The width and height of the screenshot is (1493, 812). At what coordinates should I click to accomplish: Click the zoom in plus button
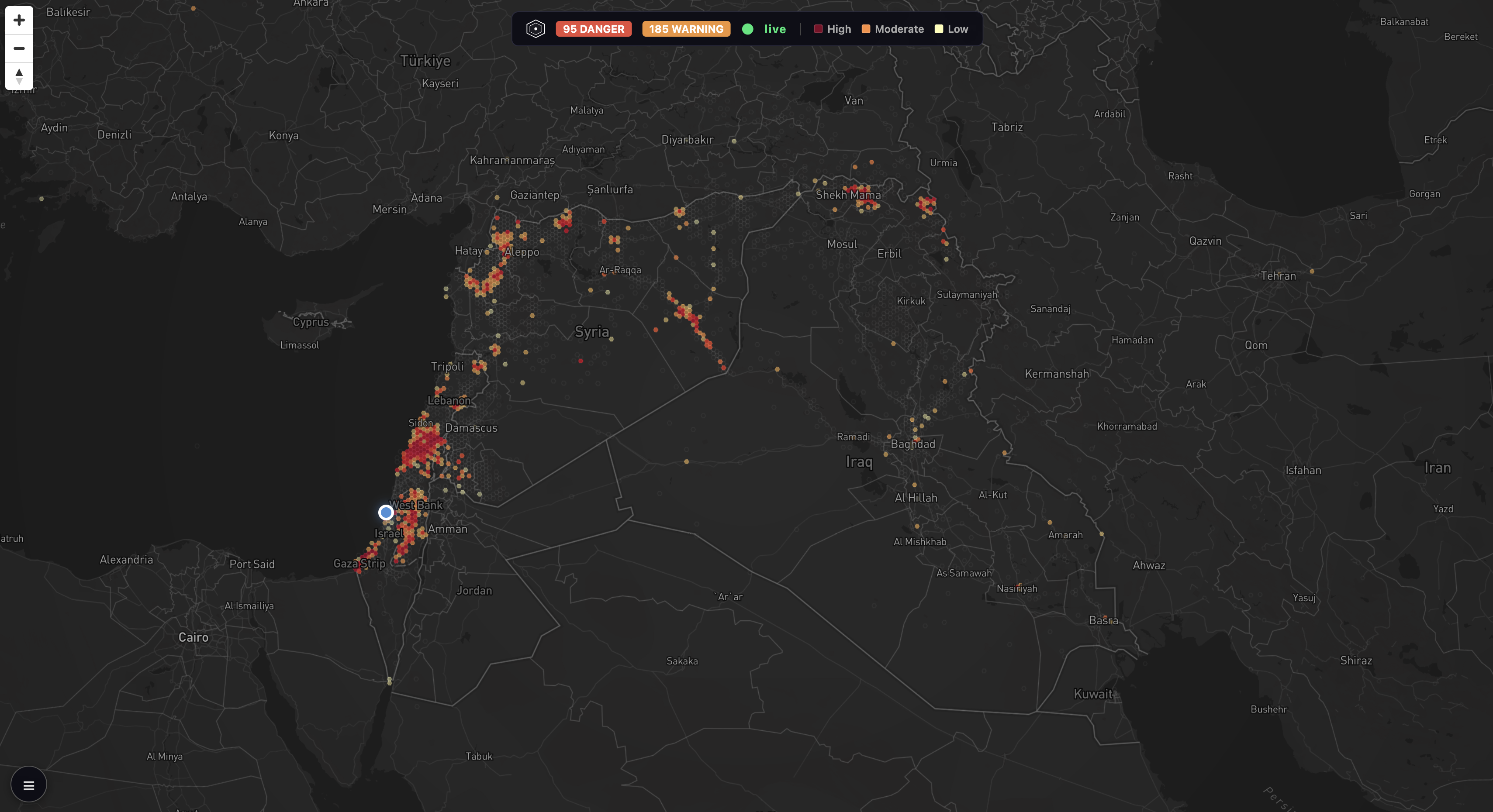point(19,20)
